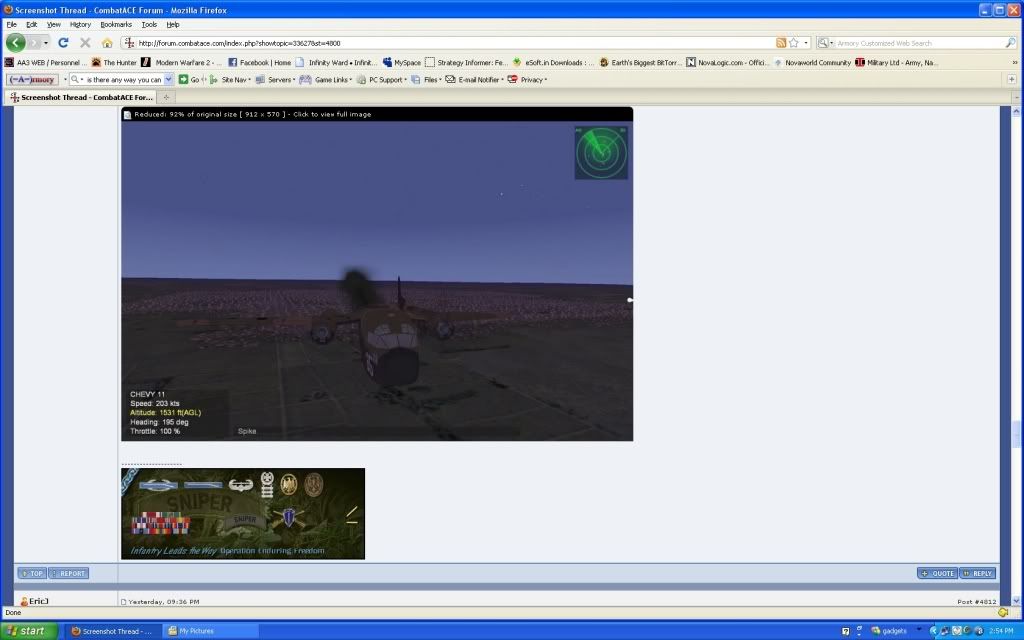Open the View menu
The height and width of the screenshot is (640, 1024).
(54, 24)
